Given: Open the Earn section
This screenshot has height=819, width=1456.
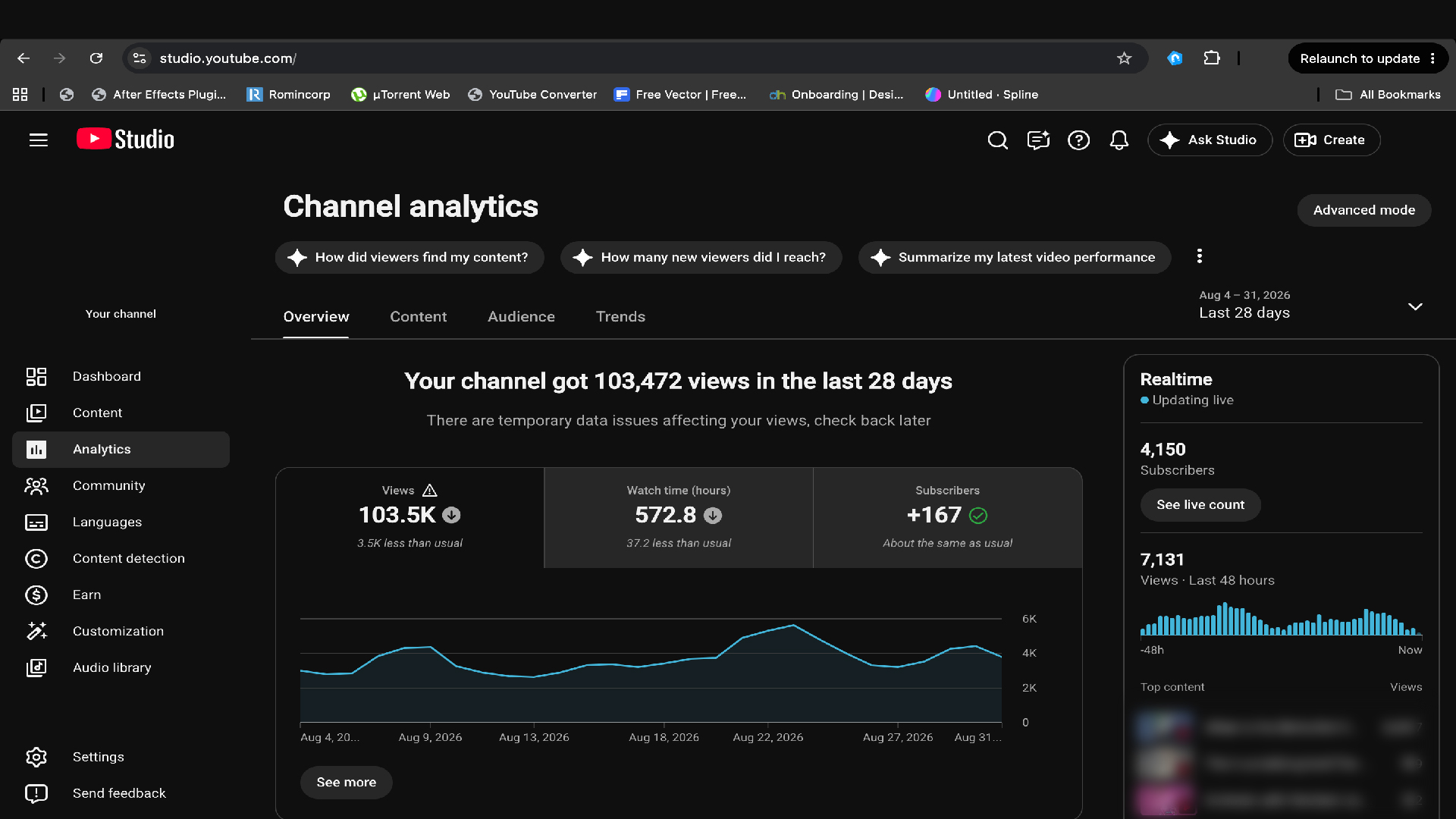Looking at the screenshot, I should (121, 595).
